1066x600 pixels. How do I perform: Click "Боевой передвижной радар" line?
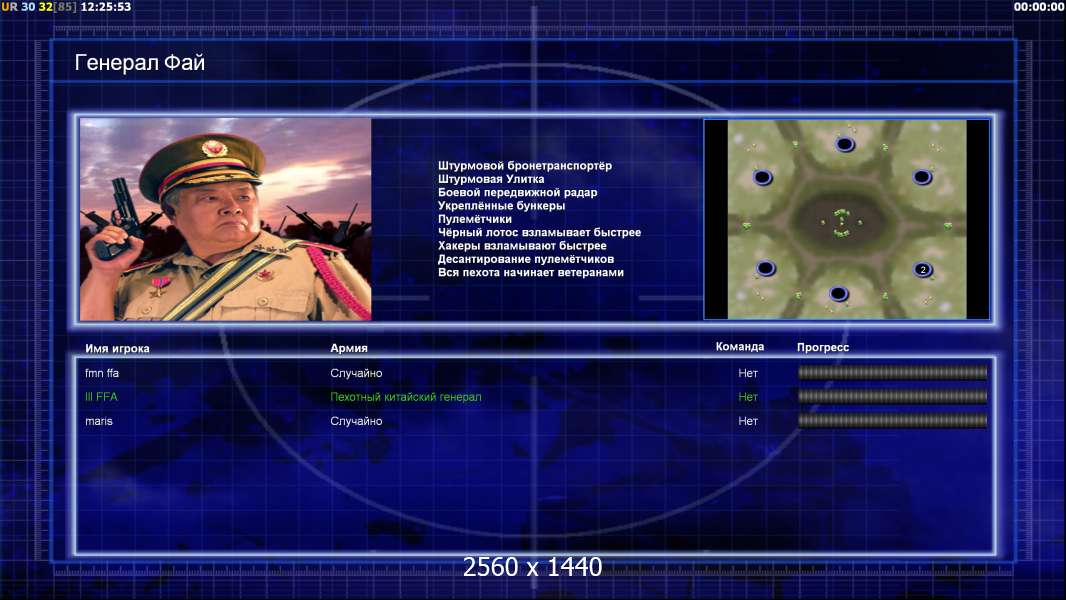(x=517, y=192)
